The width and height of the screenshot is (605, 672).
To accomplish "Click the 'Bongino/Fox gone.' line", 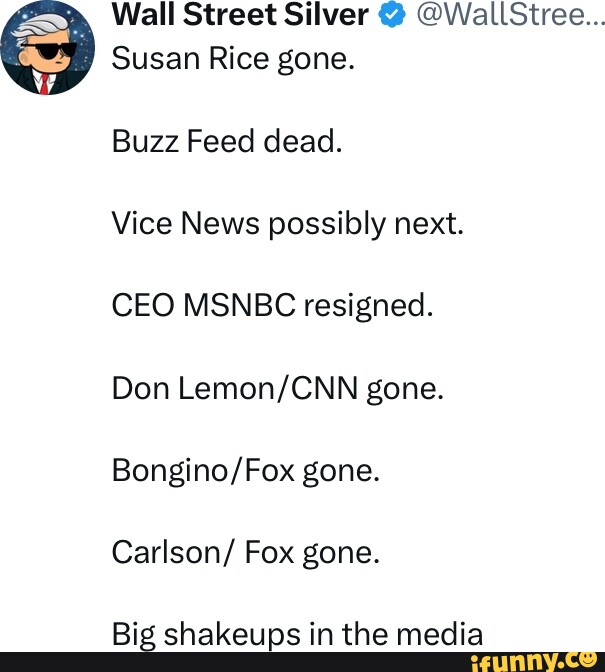I will coord(246,469).
